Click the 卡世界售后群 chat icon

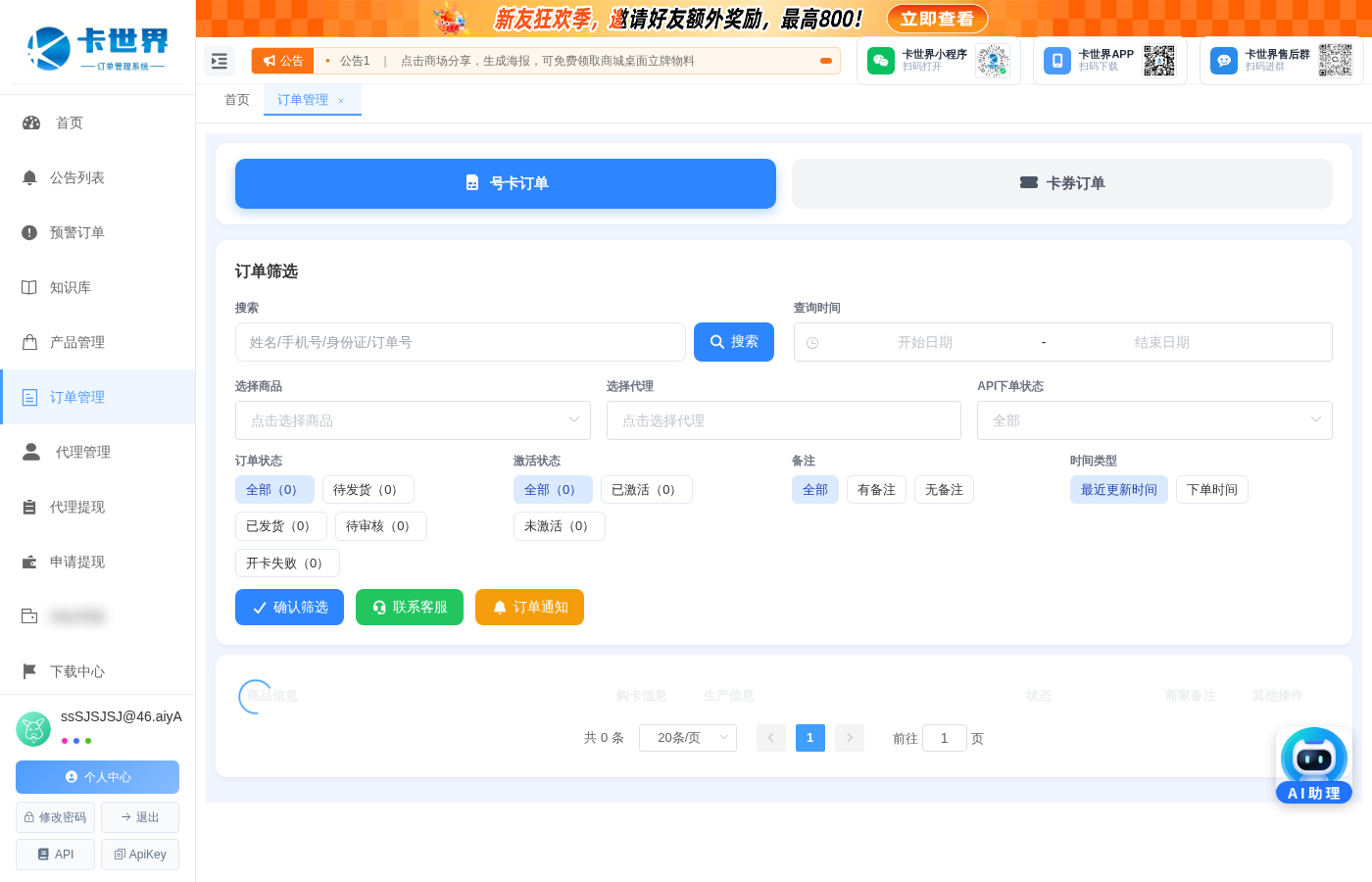point(1224,61)
